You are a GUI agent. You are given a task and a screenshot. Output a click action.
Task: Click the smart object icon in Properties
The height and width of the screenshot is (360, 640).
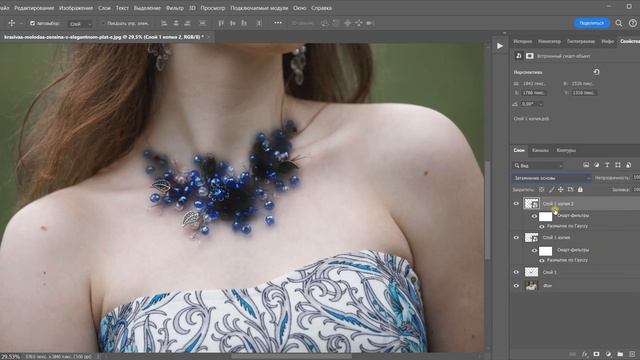519,56
